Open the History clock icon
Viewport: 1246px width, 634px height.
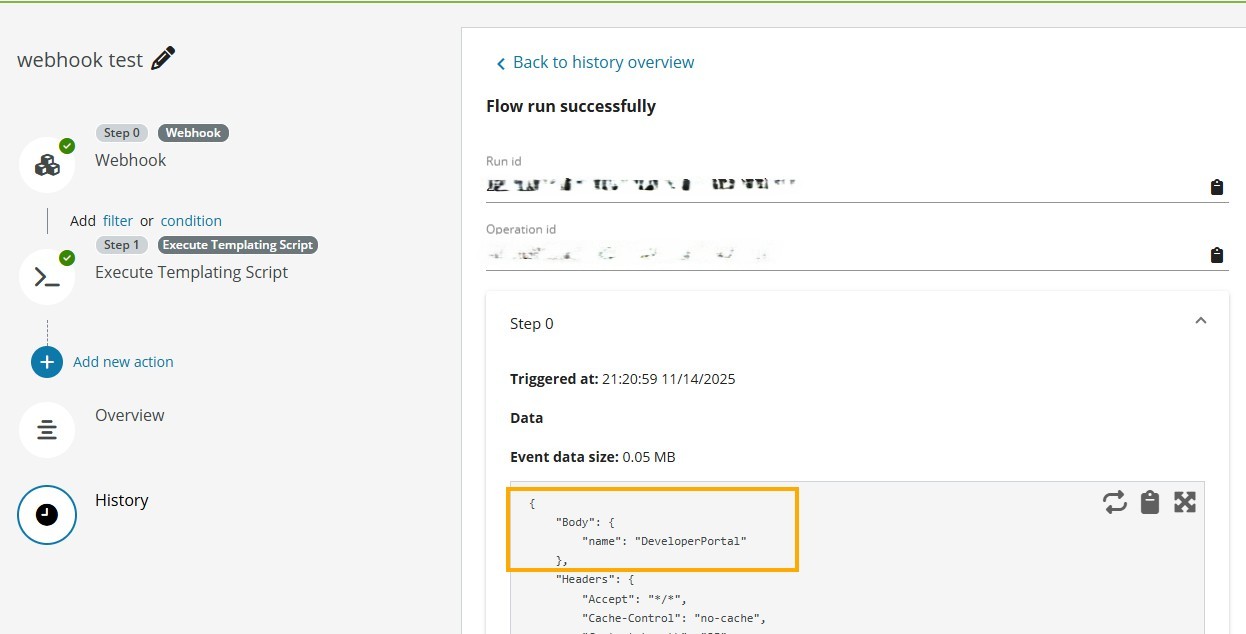[x=47, y=515]
